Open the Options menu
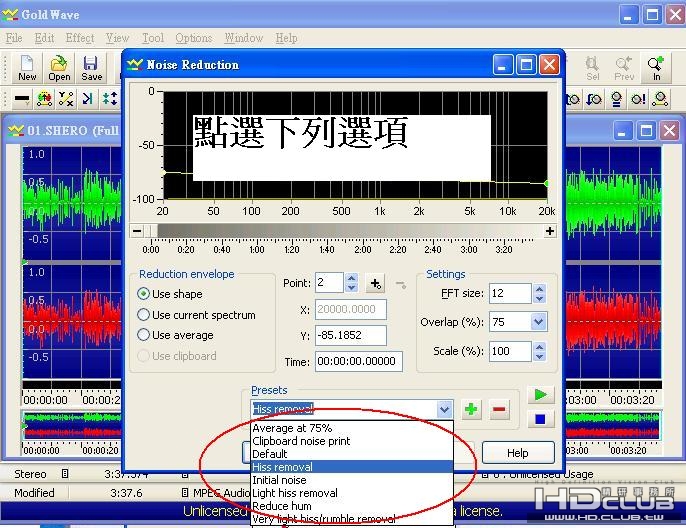The image size is (686, 528). pyautogui.click(x=194, y=38)
